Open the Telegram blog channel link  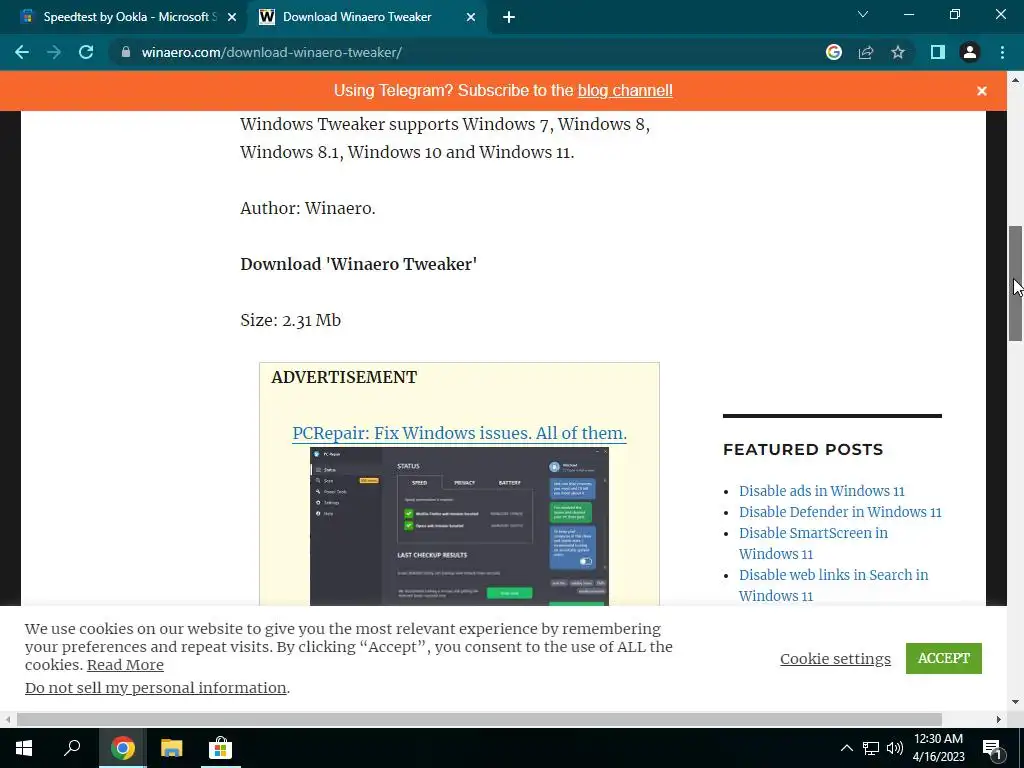point(625,91)
